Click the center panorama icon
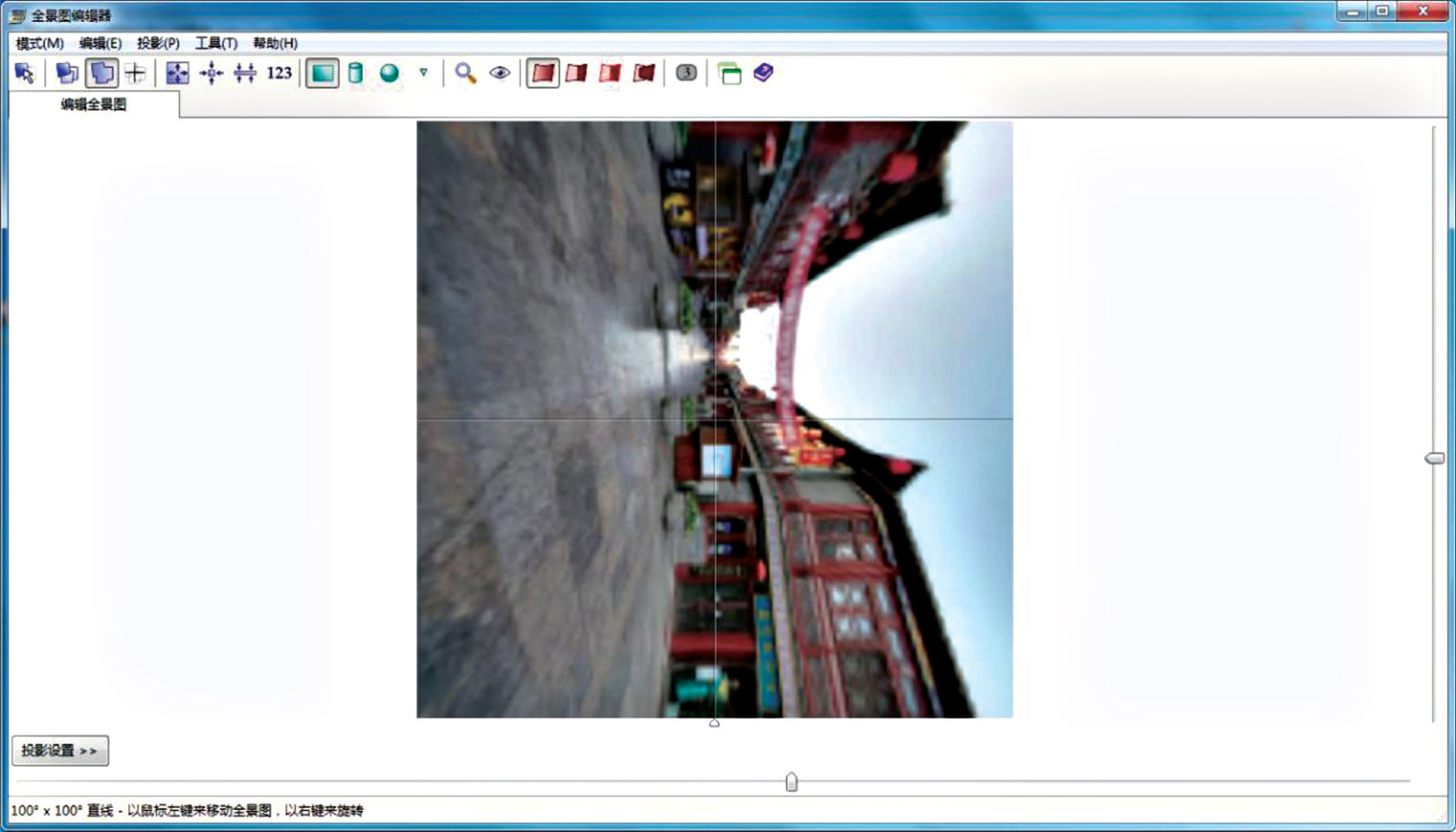Image resolution: width=1456 pixels, height=832 pixels. coord(211,73)
